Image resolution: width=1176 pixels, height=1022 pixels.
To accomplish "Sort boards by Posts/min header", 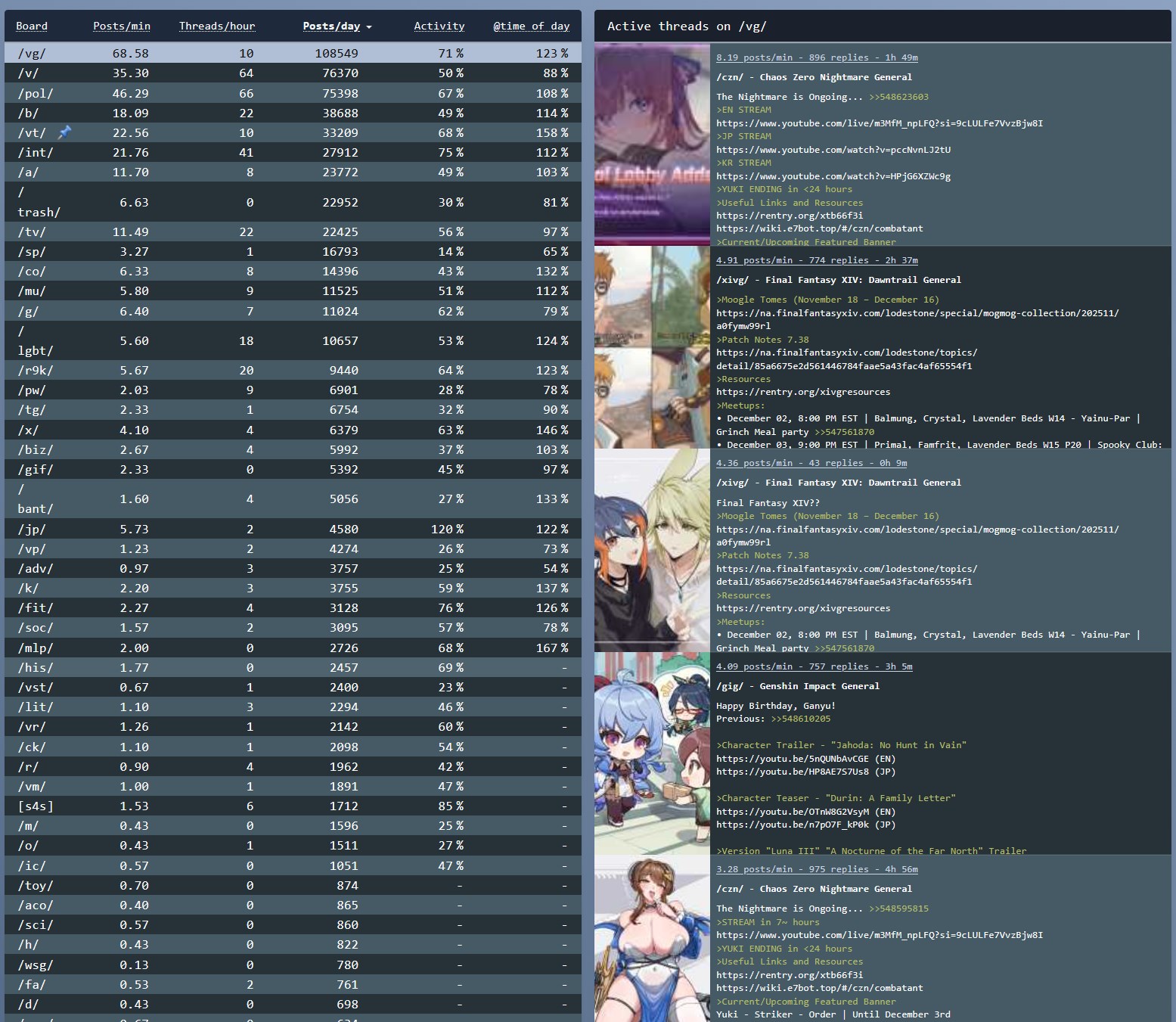I will click(122, 26).
